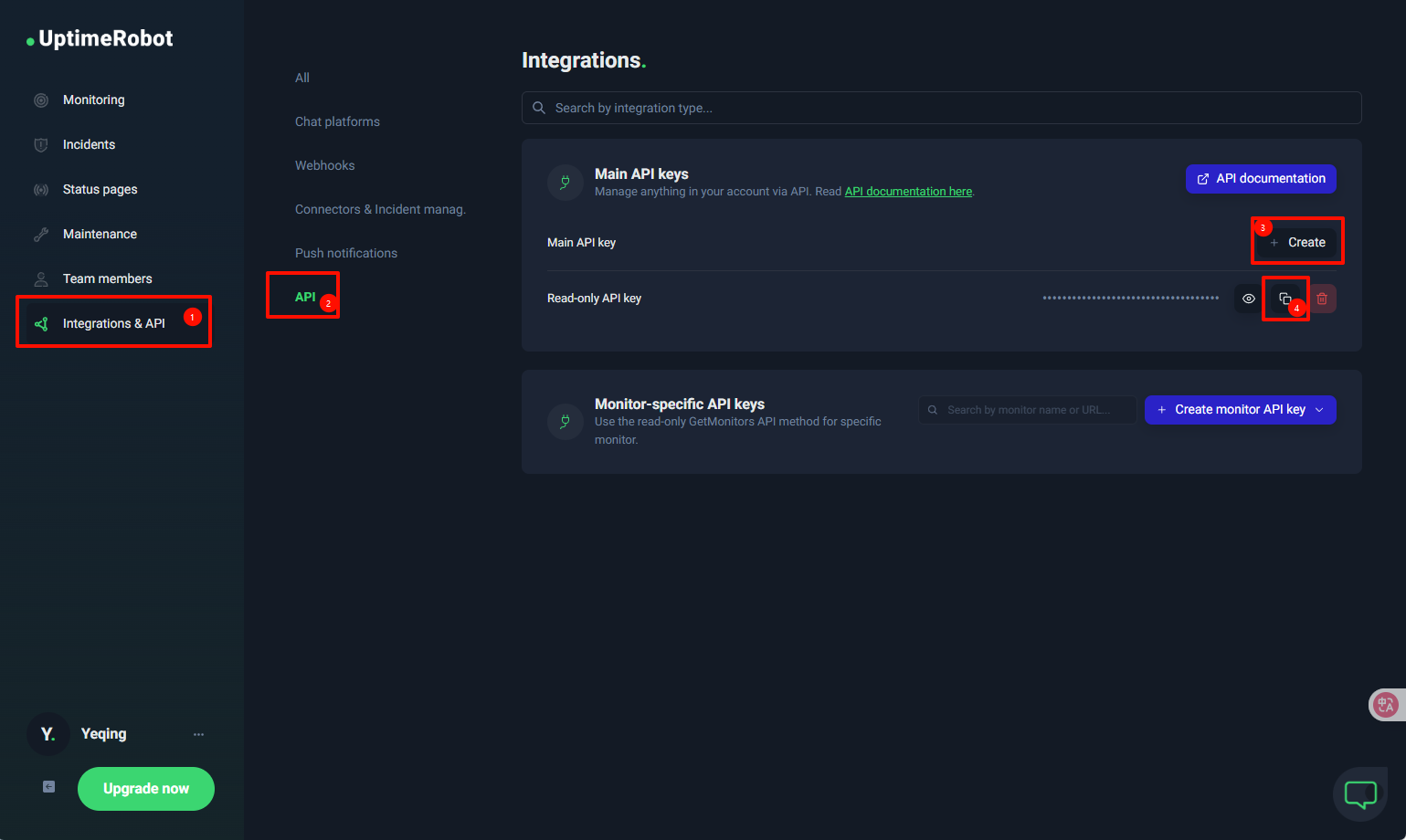Click the UptimeRobot logo
Screen dimensions: 1406x840
pyautogui.click(x=100, y=38)
